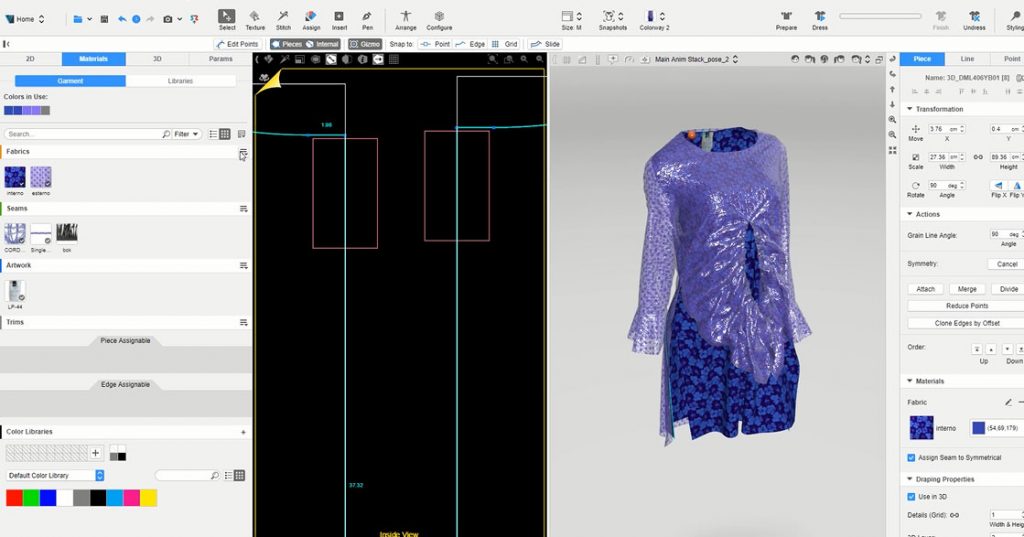Toggle the Gizmo button
Image resolution: width=1024 pixels, height=537 pixels.
364,44
